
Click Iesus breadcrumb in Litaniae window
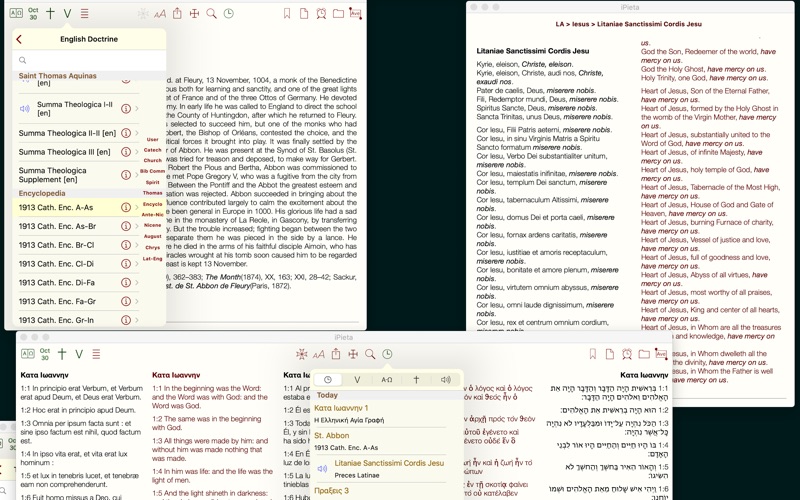(x=581, y=24)
